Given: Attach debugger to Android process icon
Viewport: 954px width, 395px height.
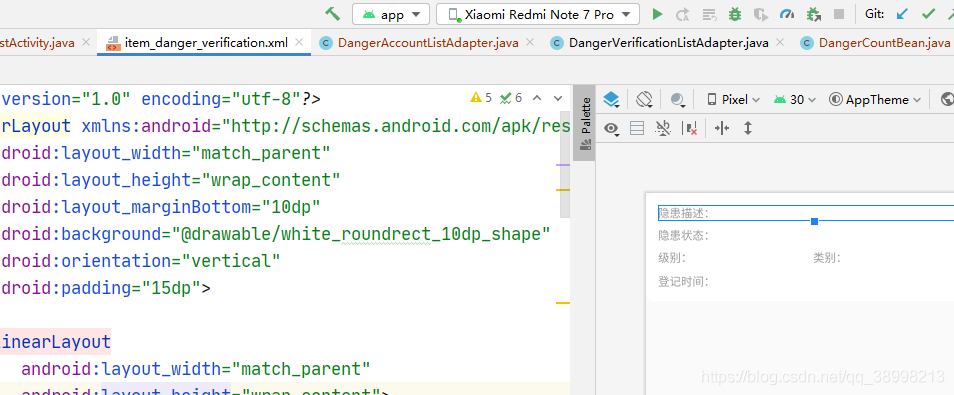Looking at the screenshot, I should tap(813, 14).
